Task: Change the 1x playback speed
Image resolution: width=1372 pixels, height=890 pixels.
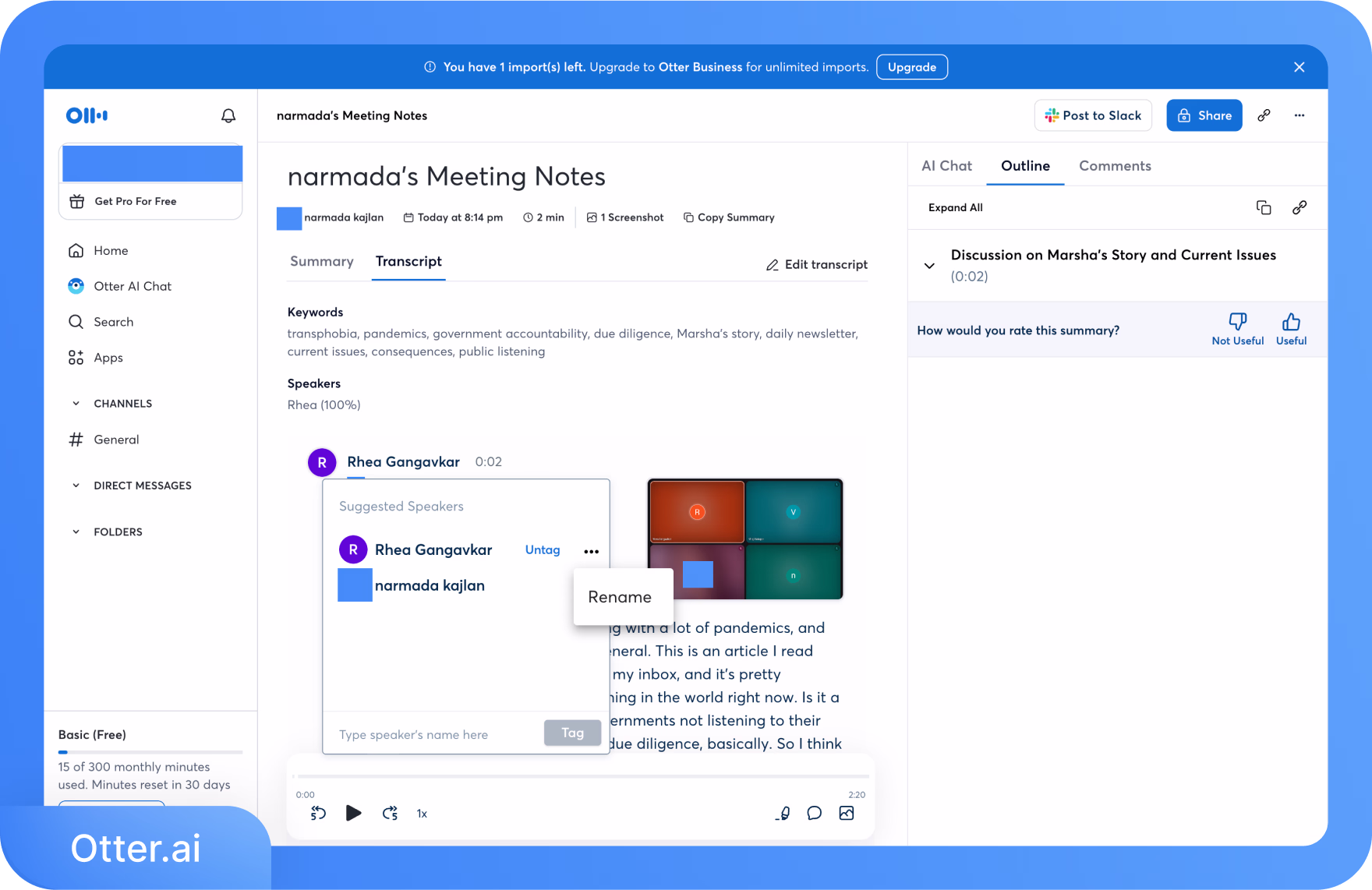Action: 422,814
